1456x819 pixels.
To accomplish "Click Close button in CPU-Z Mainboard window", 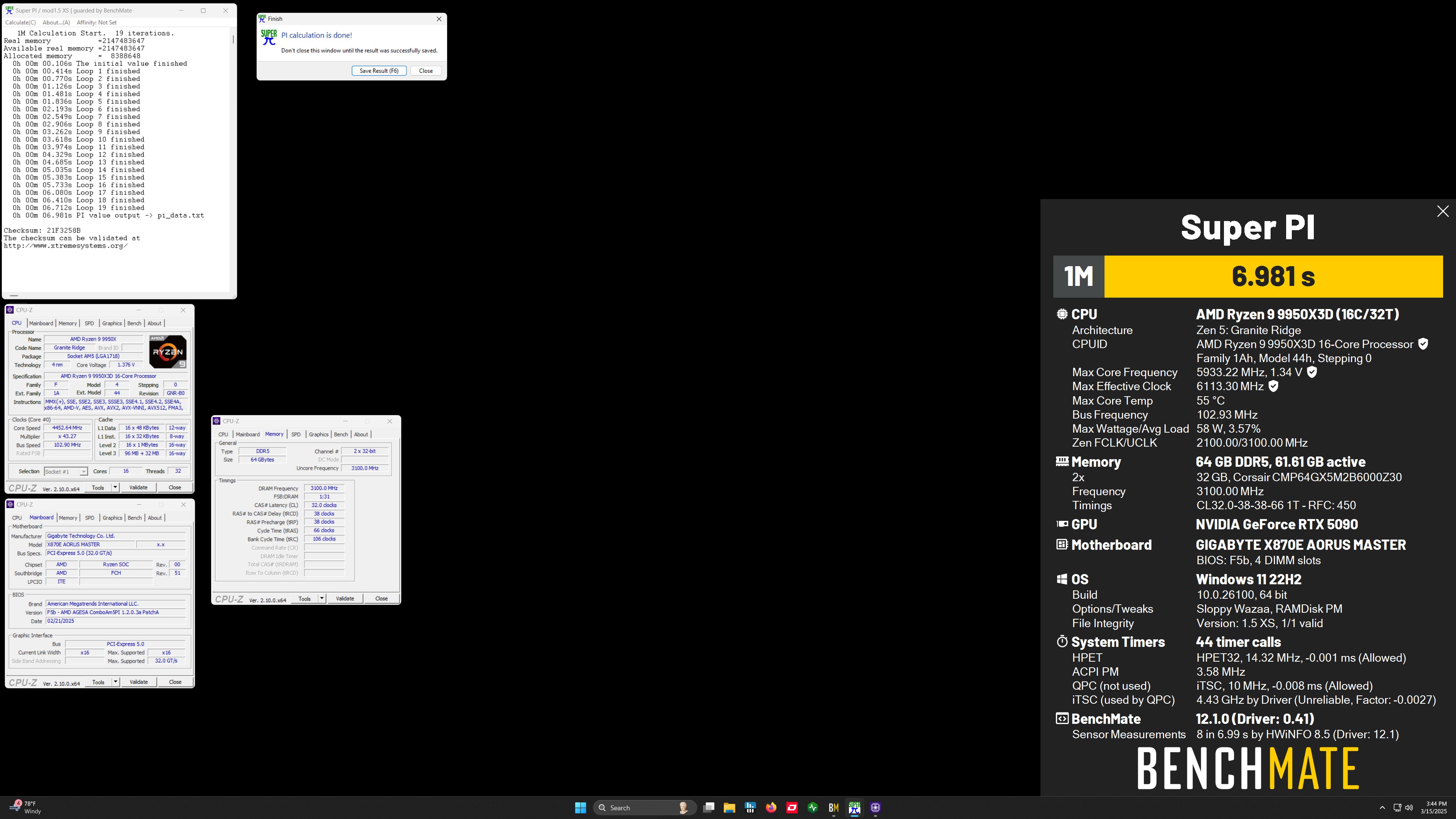I will coord(175,682).
